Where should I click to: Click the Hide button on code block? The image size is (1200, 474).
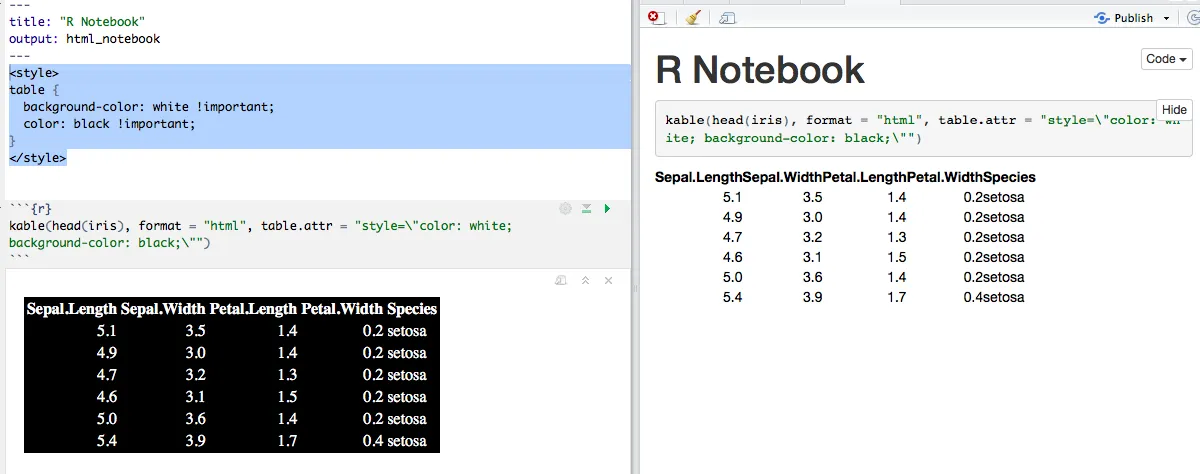1174,110
